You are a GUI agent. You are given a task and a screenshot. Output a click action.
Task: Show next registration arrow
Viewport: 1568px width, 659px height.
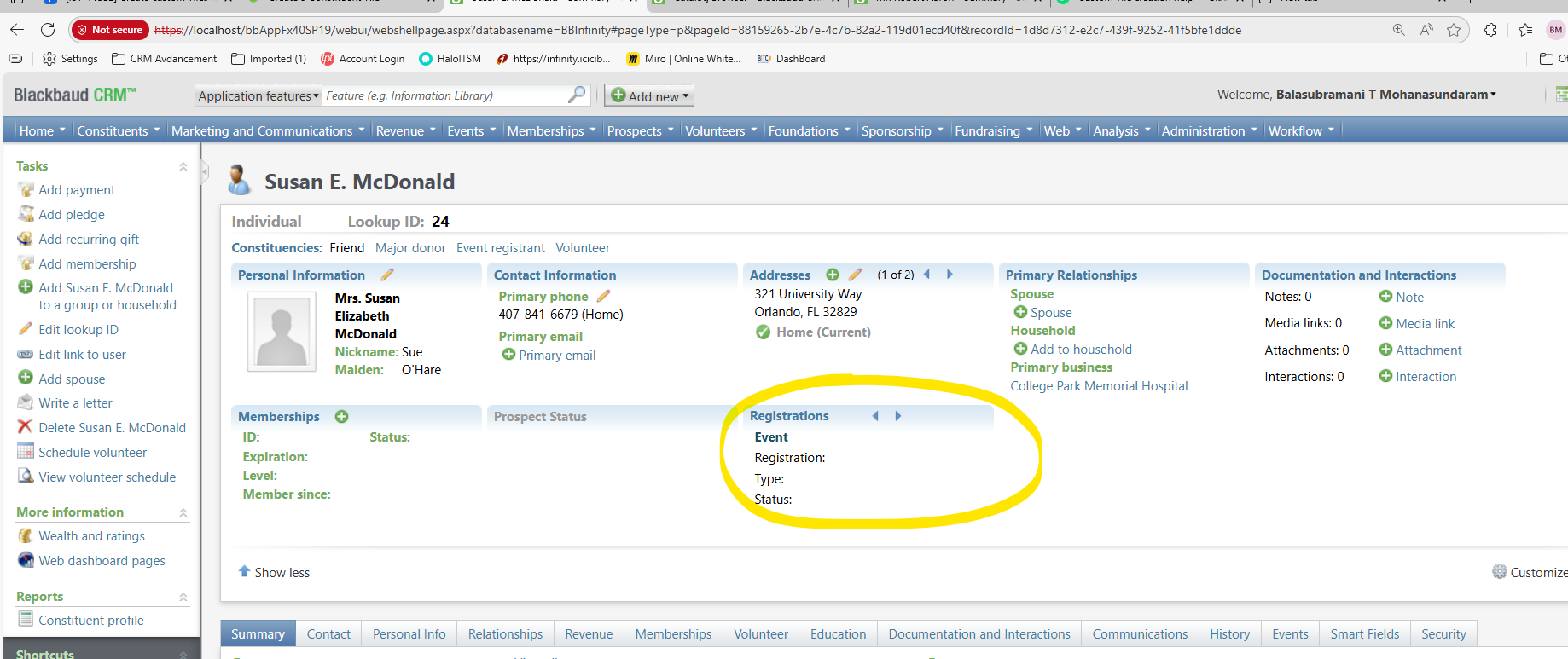(897, 416)
